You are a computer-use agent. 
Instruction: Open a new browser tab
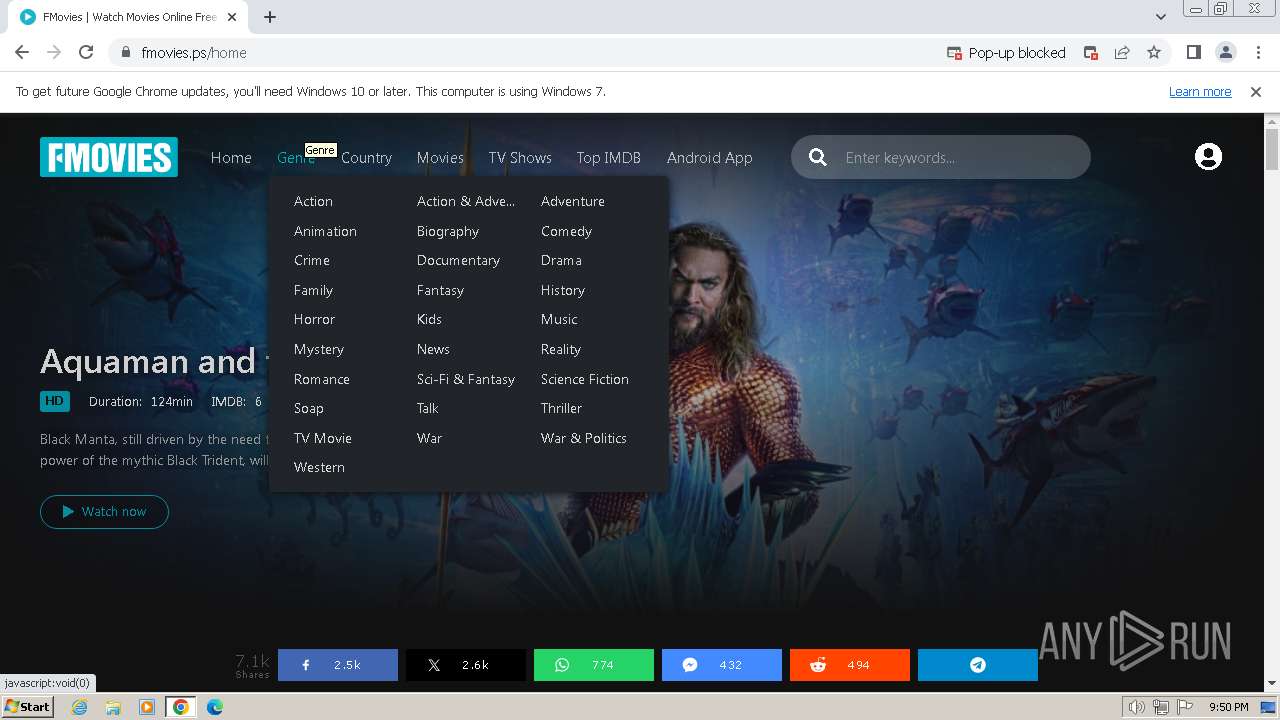[x=270, y=17]
